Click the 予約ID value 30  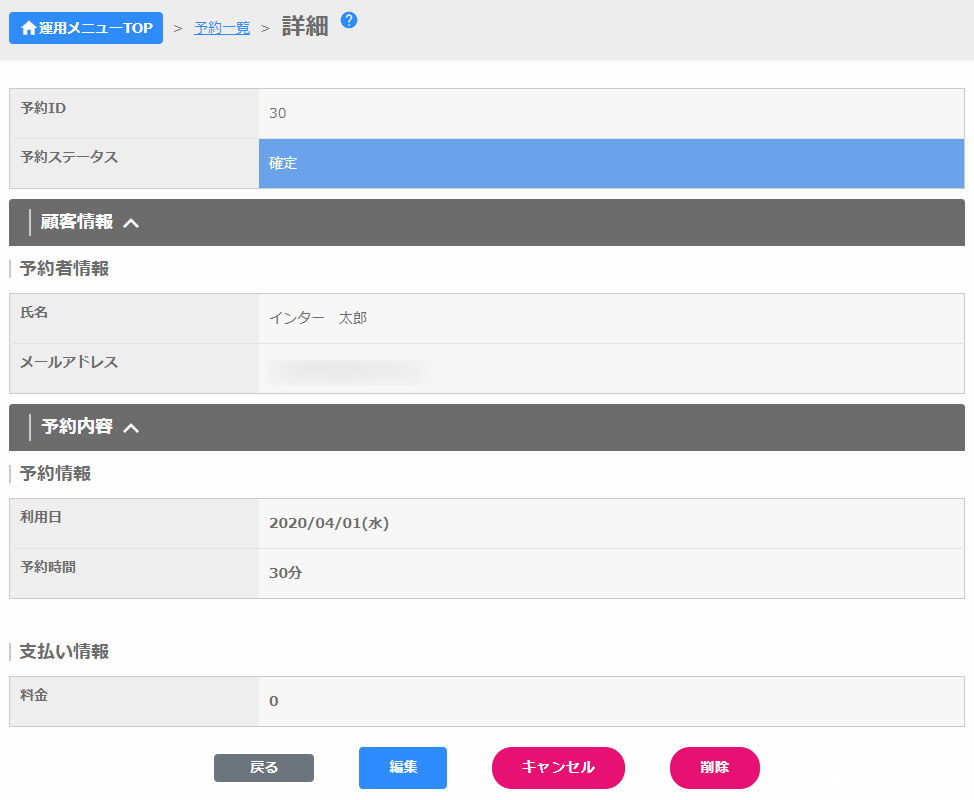[x=278, y=113]
